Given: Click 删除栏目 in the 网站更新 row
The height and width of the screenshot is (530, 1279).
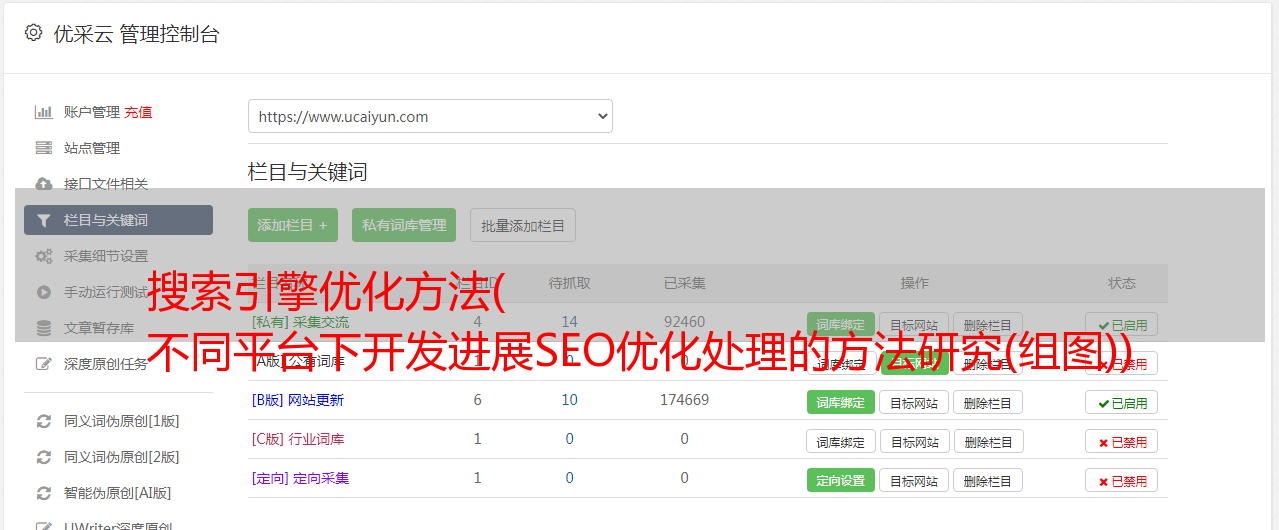Looking at the screenshot, I should [988, 402].
